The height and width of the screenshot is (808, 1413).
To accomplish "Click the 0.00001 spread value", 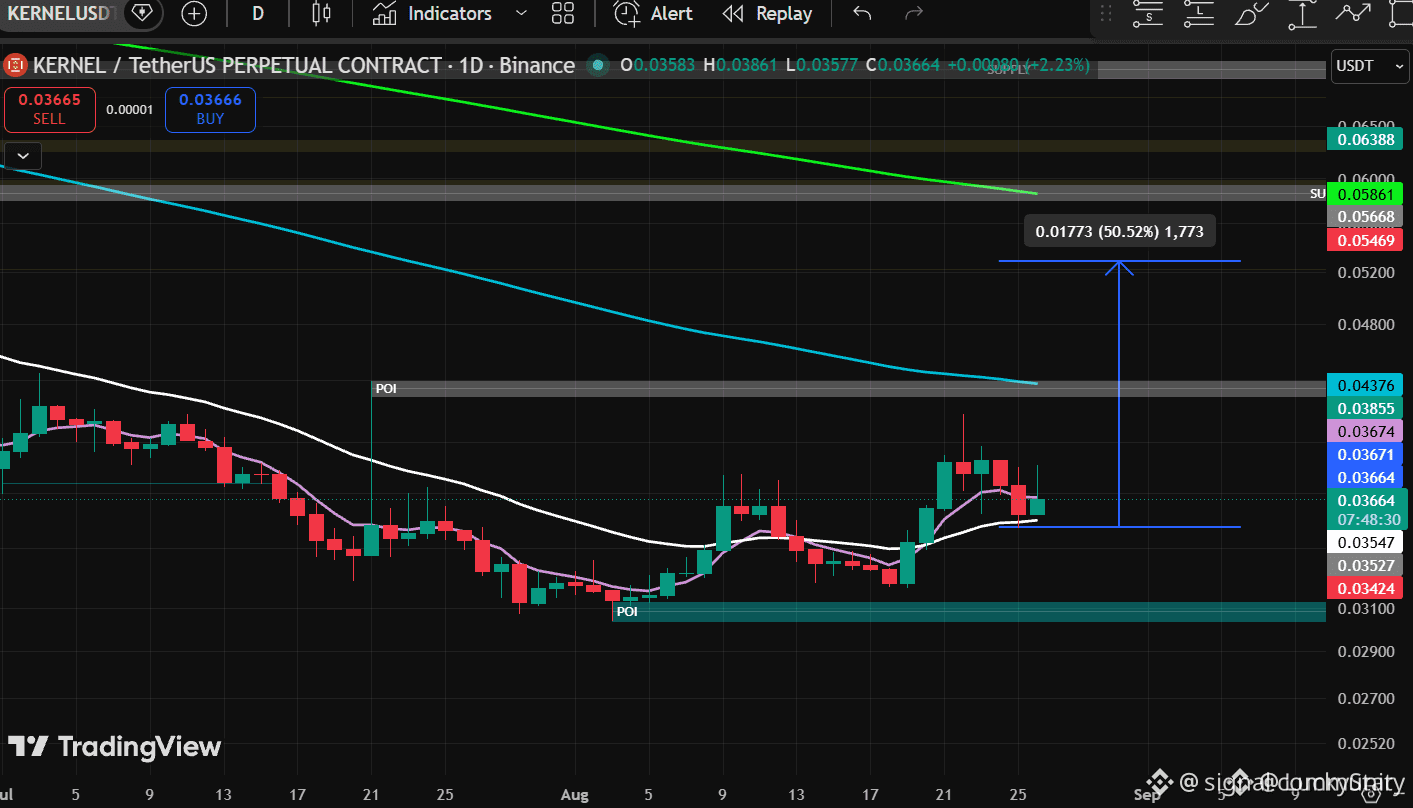I will pos(130,109).
